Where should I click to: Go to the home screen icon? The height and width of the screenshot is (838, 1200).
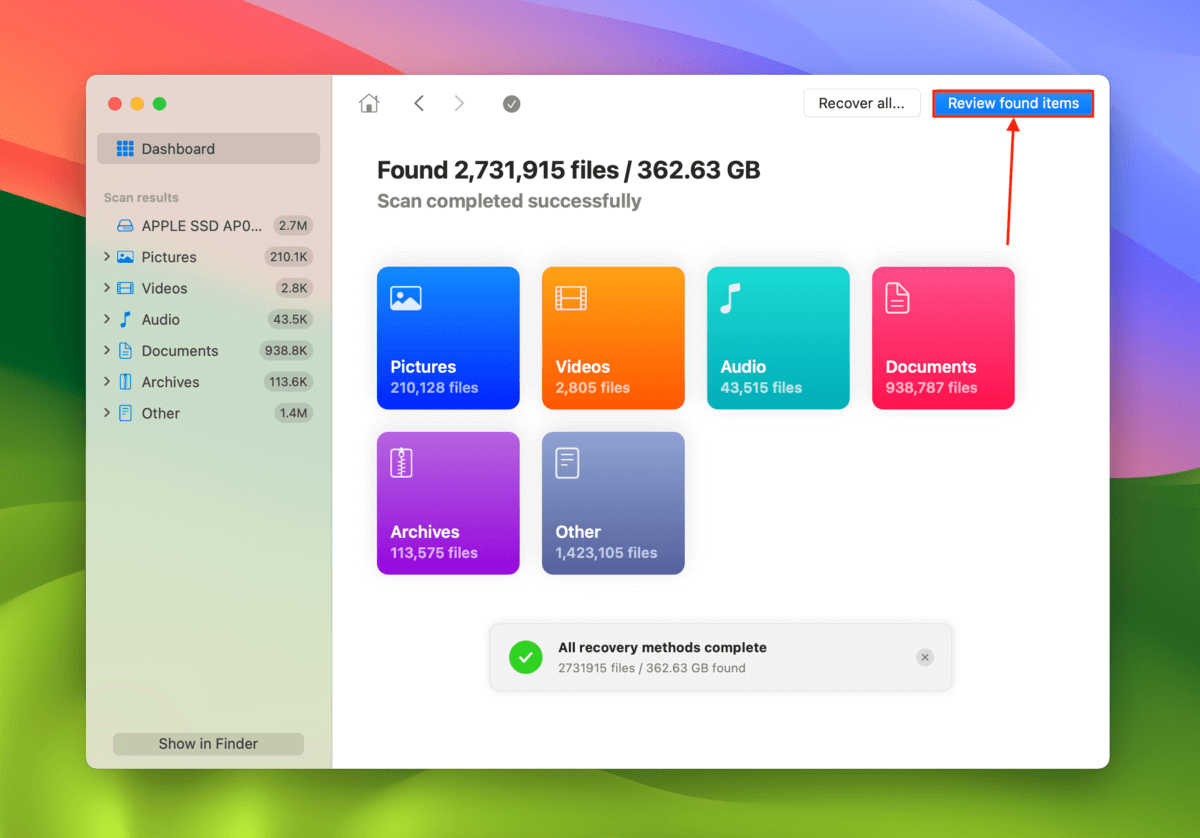pos(369,103)
